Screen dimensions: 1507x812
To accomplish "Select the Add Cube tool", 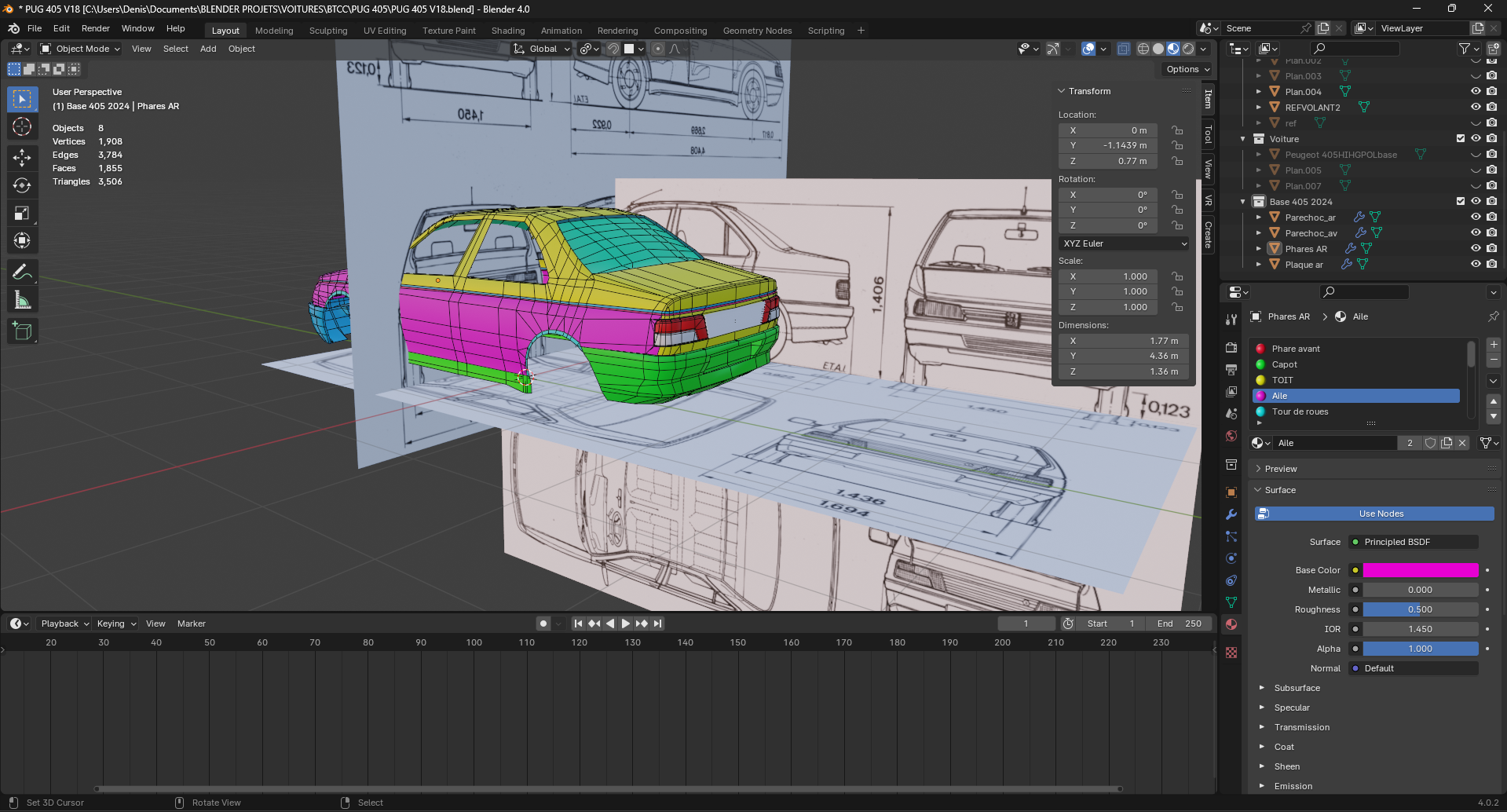I will pos(22,331).
